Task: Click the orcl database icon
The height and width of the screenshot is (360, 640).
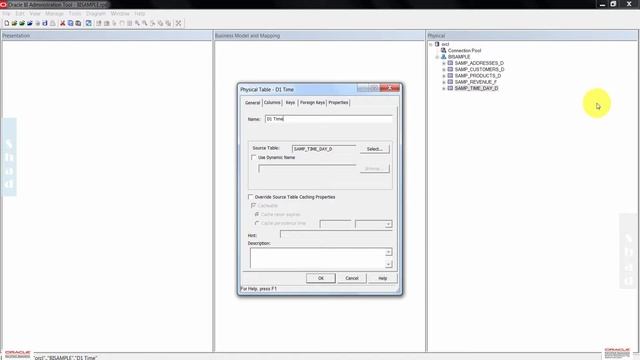Action: click(437, 44)
